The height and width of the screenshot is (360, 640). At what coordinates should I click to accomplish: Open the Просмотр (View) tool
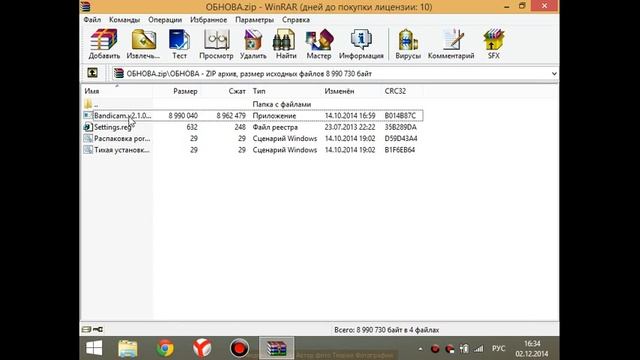pos(216,44)
